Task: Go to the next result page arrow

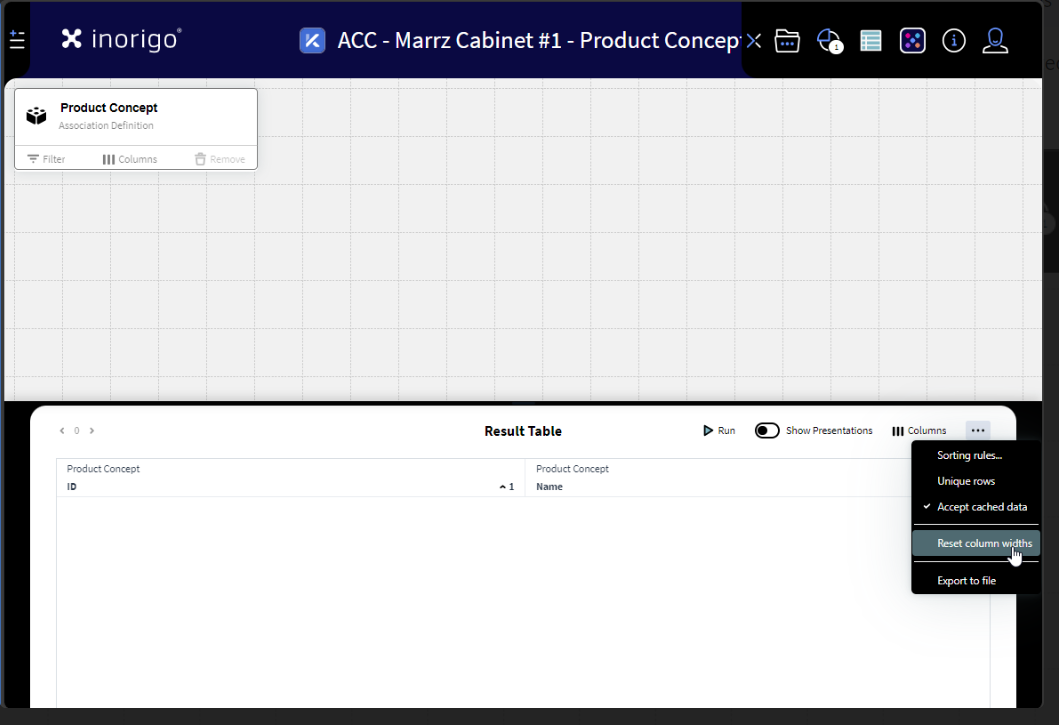Action: (92, 431)
